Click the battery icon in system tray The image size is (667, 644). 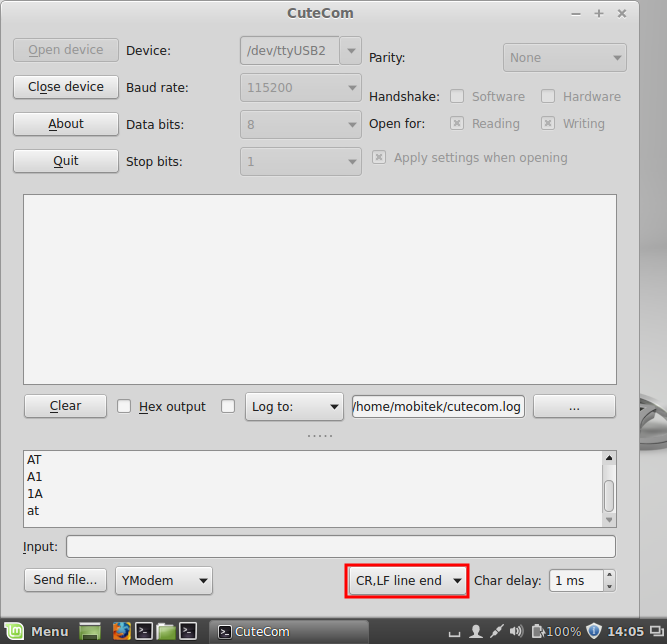[x=538, y=631]
